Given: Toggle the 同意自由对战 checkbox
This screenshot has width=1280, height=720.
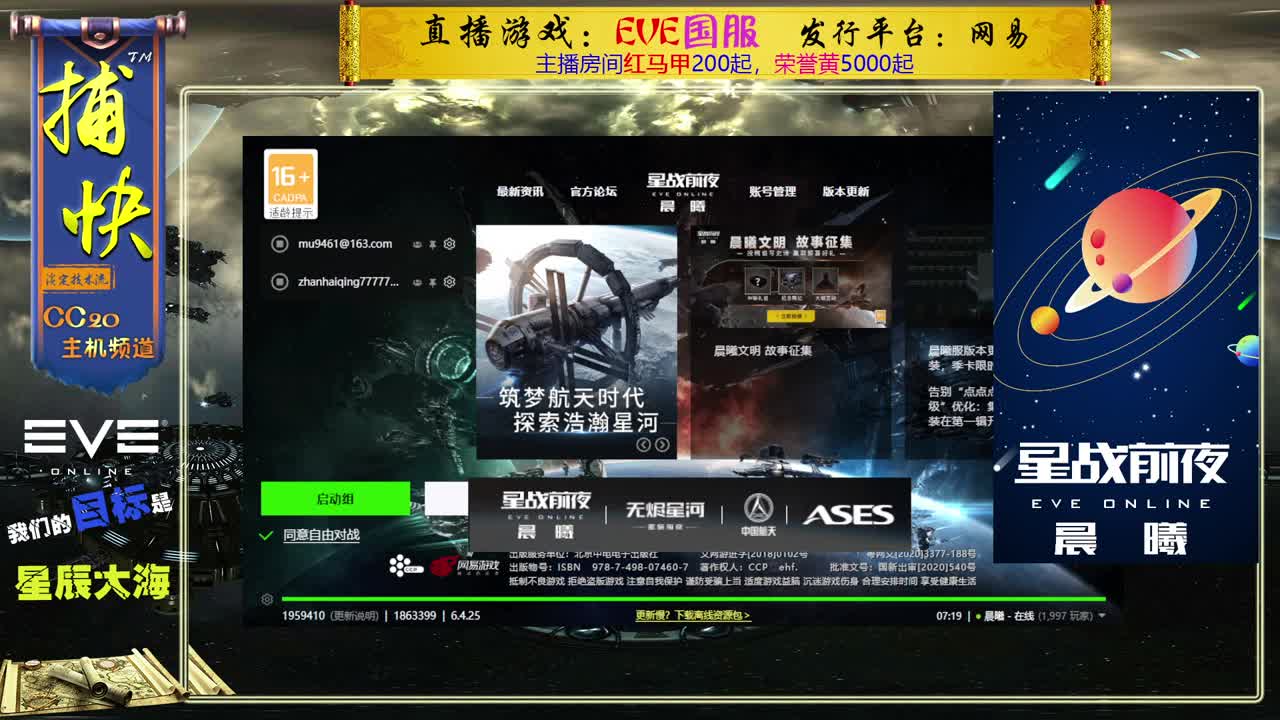Looking at the screenshot, I should pyautogui.click(x=265, y=535).
